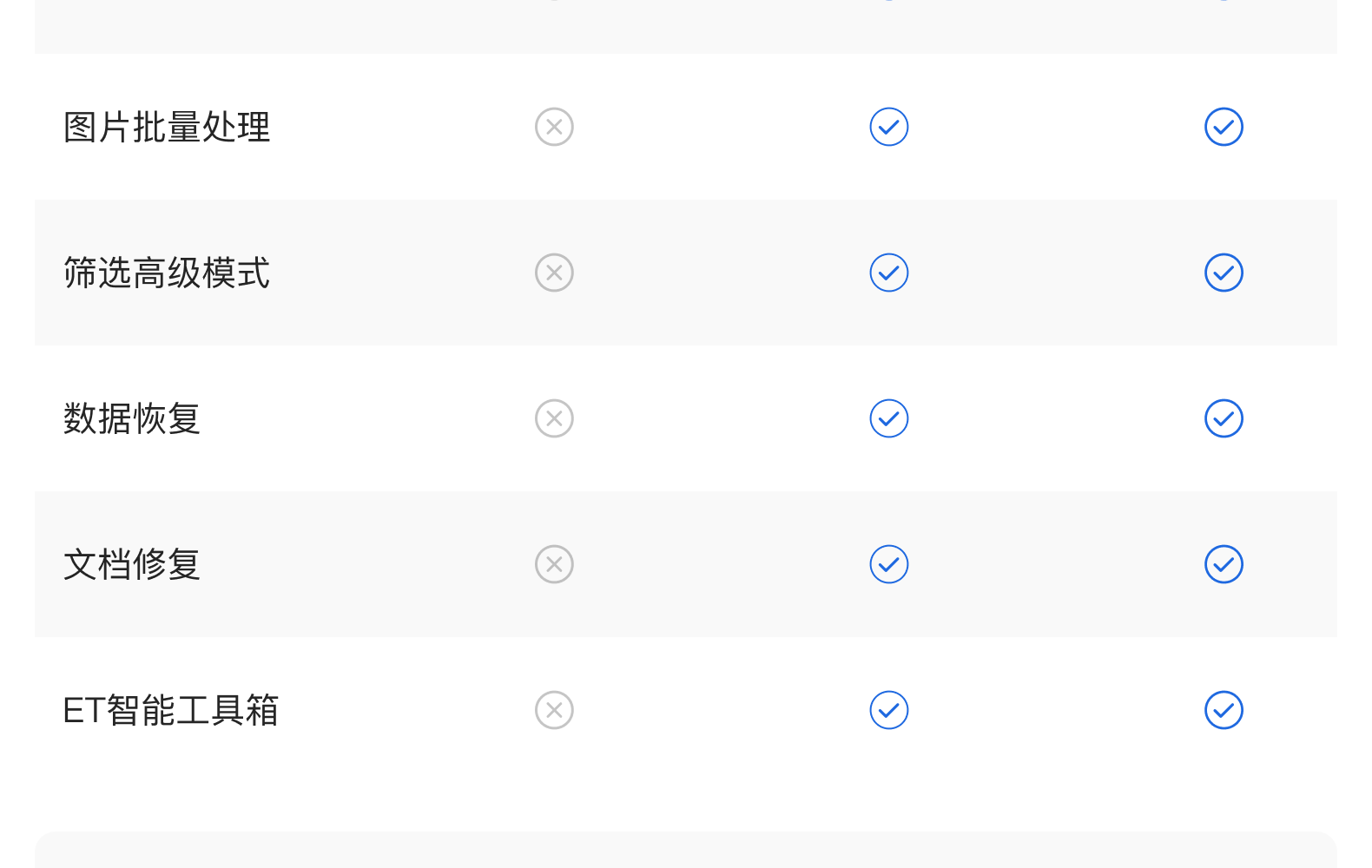The image size is (1372, 868).
Task: Click the middle checkmark in 图片批量处理 row
Action: coord(889,127)
